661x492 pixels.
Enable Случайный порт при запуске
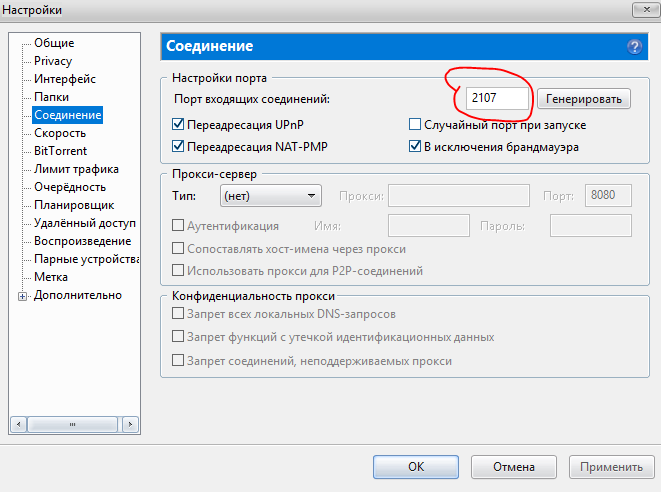[x=415, y=125]
